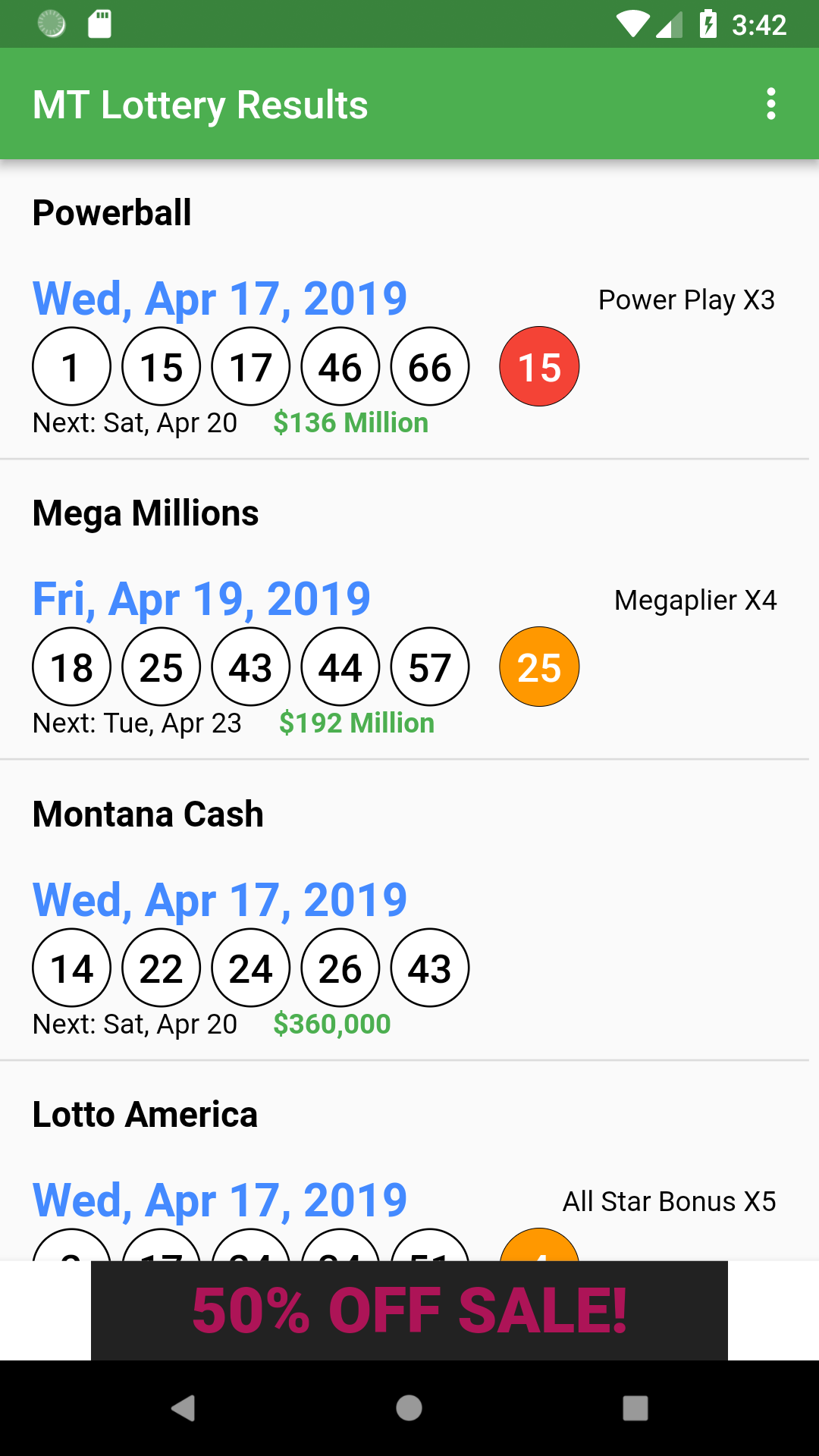Tap the $192 Million jackpot amount
Viewport: 819px width, 1456px height.
point(356,723)
